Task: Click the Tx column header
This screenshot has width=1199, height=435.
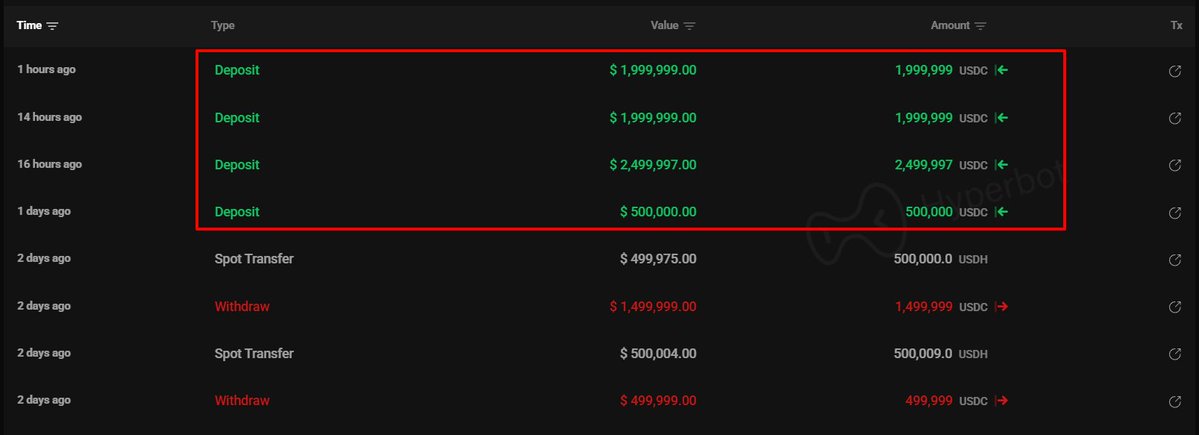Action: pyautogui.click(x=1176, y=25)
